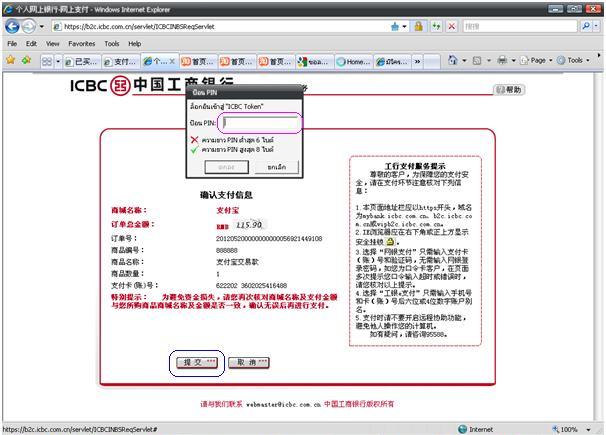This screenshot has width=606, height=435.
Task: Open the View menu
Action: 53,44
